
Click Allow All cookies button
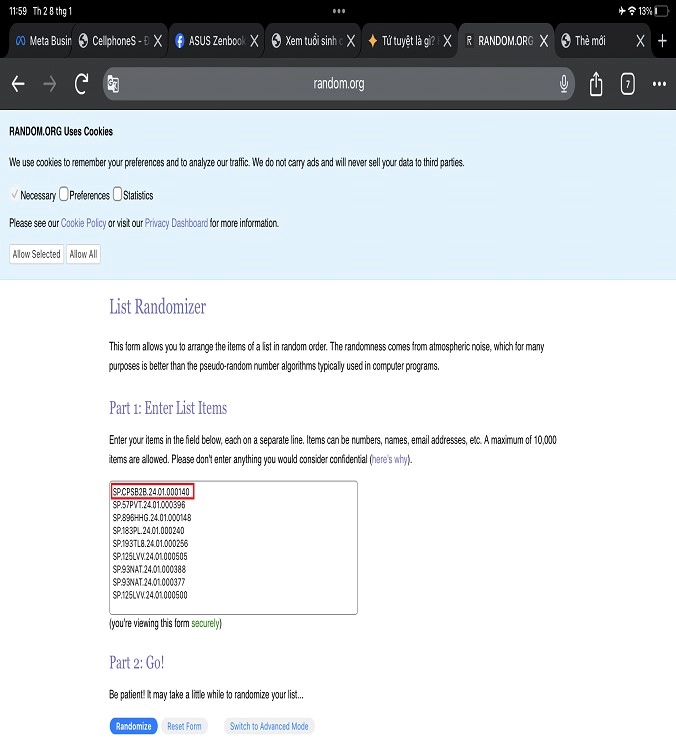tap(83, 254)
